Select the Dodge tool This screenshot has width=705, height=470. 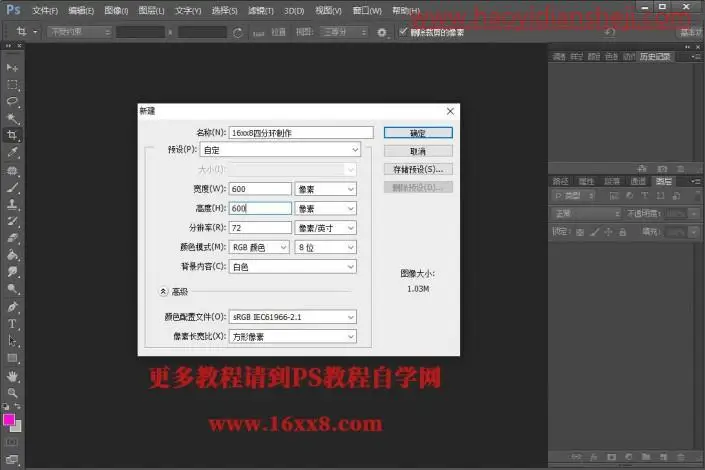tap(12, 289)
